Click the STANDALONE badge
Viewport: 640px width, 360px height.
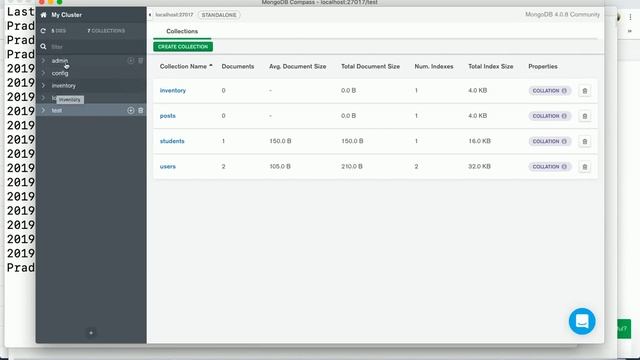click(x=219, y=15)
